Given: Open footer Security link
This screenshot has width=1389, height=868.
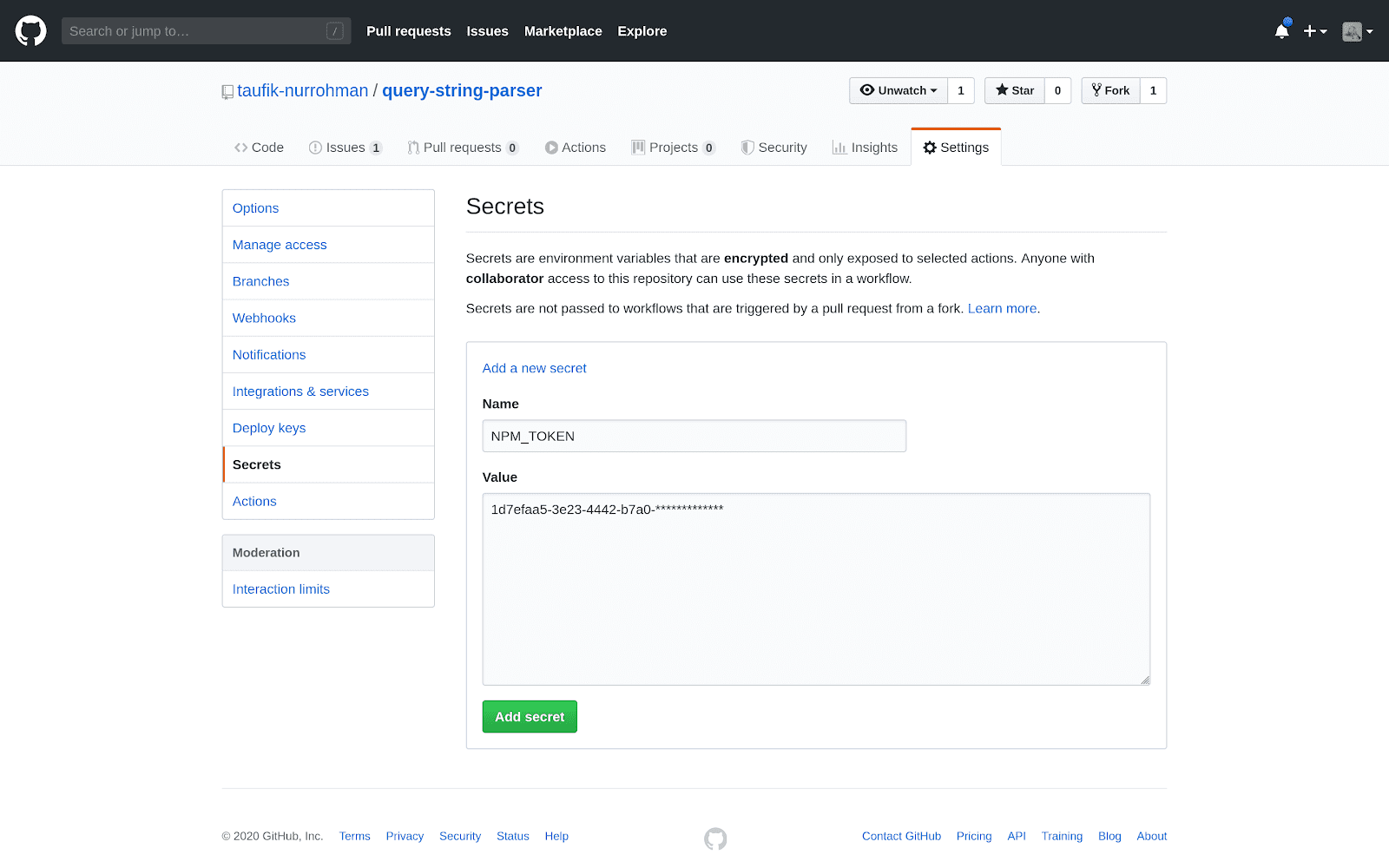Looking at the screenshot, I should [460, 837].
